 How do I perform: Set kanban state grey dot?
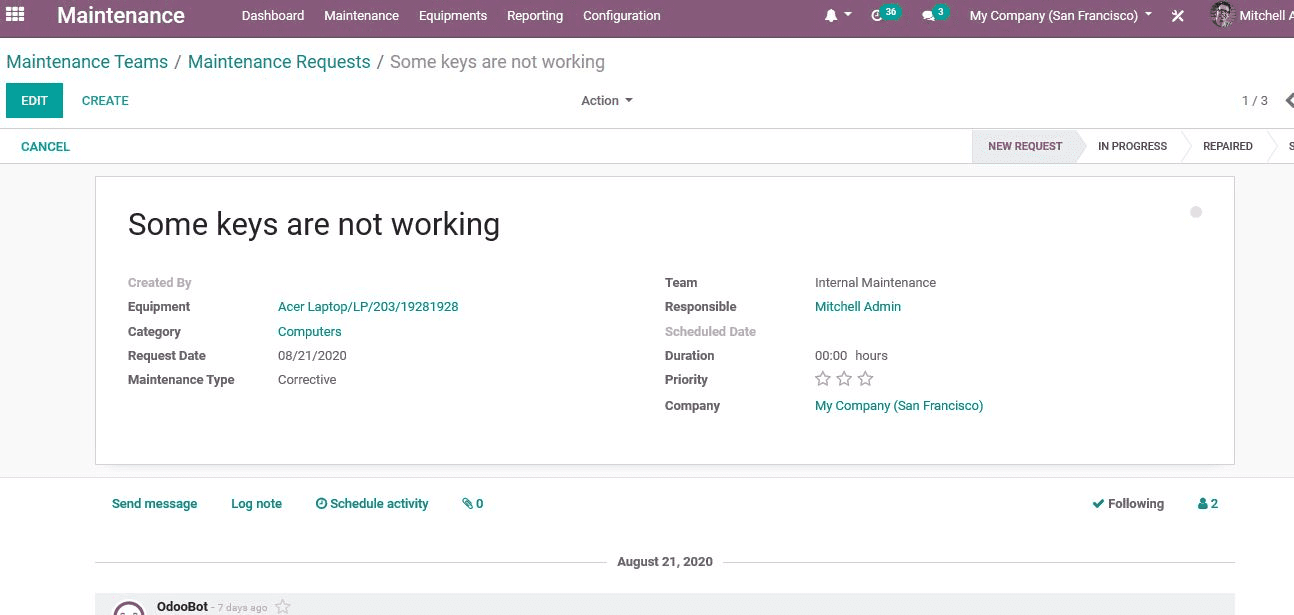click(1196, 212)
